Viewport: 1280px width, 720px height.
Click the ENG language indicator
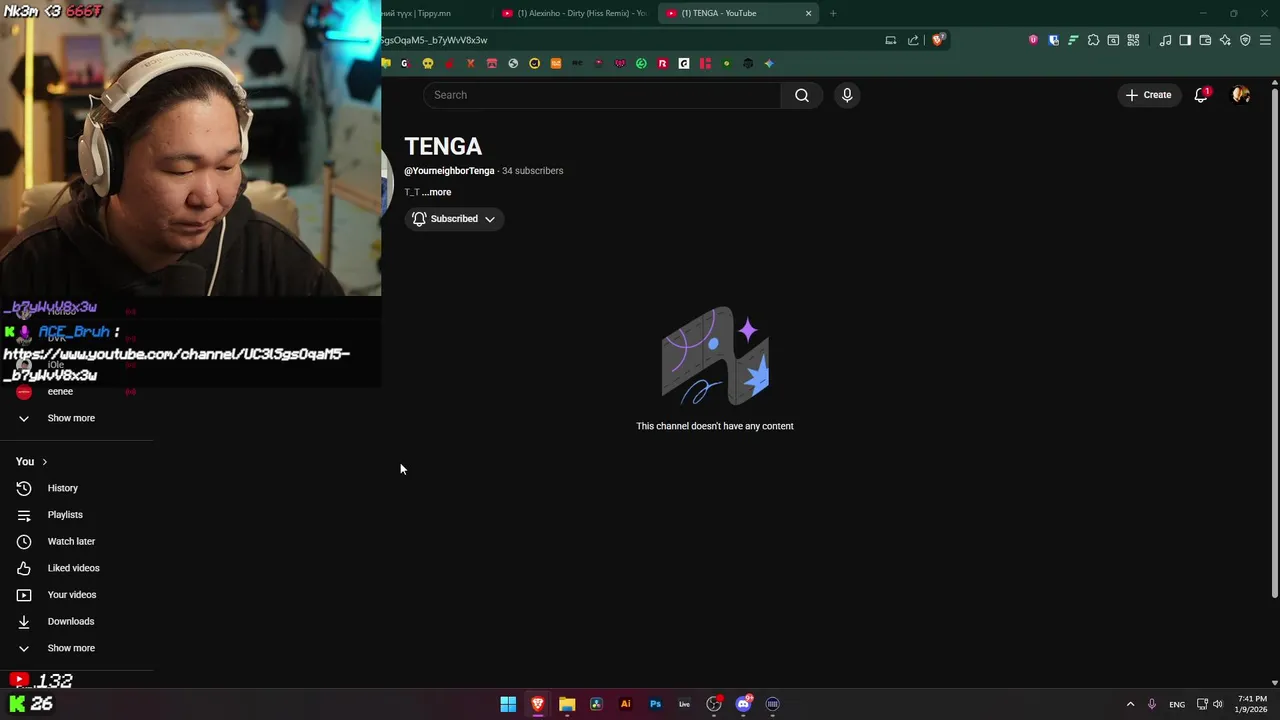pos(1177,704)
